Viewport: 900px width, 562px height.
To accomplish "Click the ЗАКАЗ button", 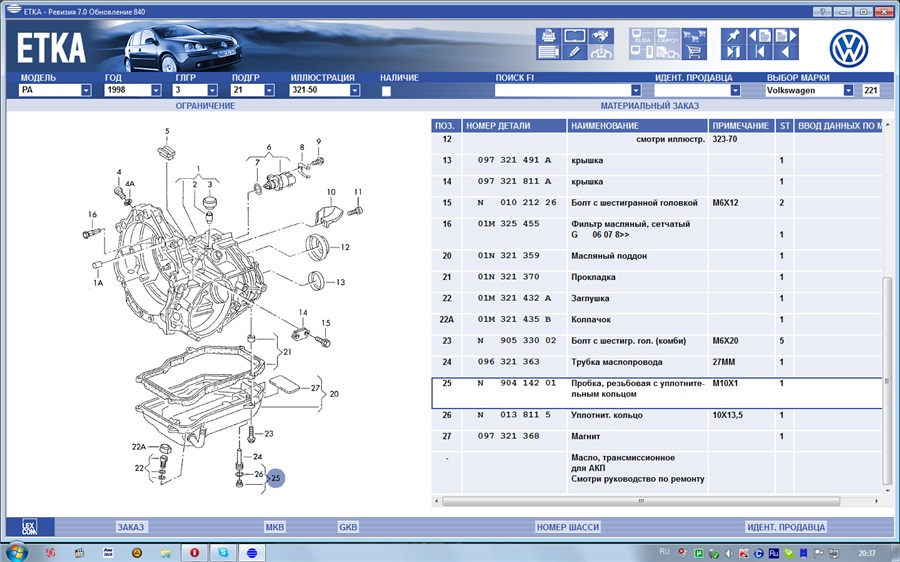I will [x=131, y=527].
